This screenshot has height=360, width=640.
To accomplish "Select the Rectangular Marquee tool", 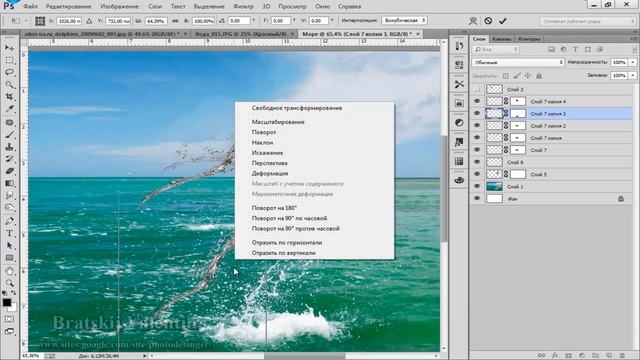I will click(x=9, y=60).
